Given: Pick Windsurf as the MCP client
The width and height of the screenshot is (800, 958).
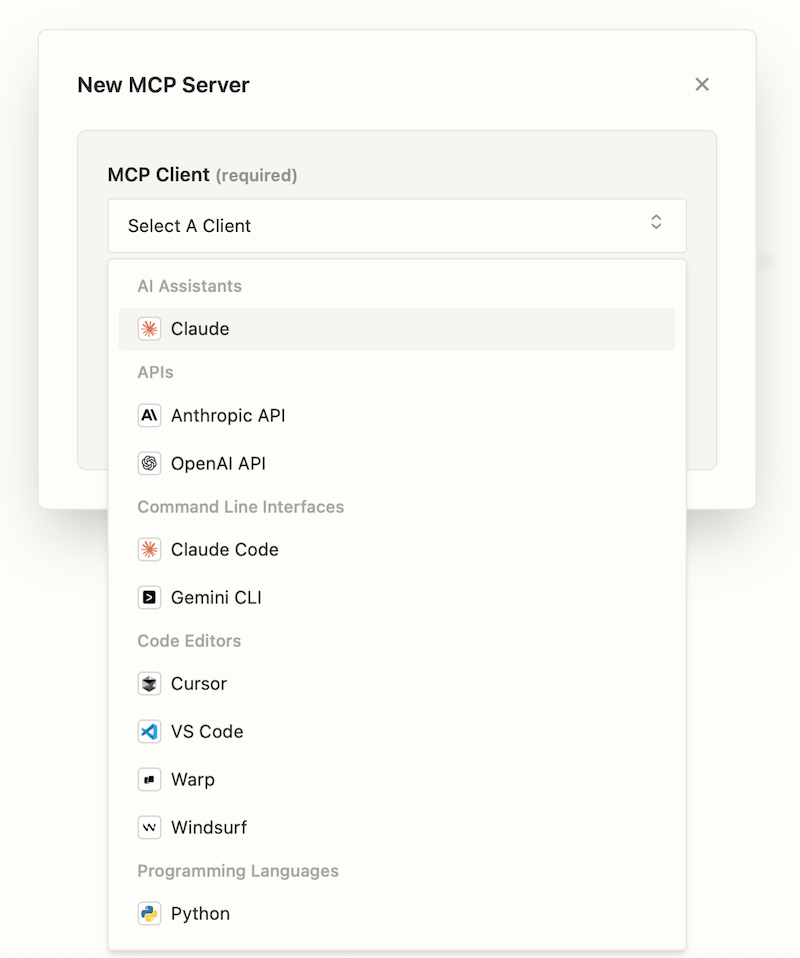Looking at the screenshot, I should [208, 827].
